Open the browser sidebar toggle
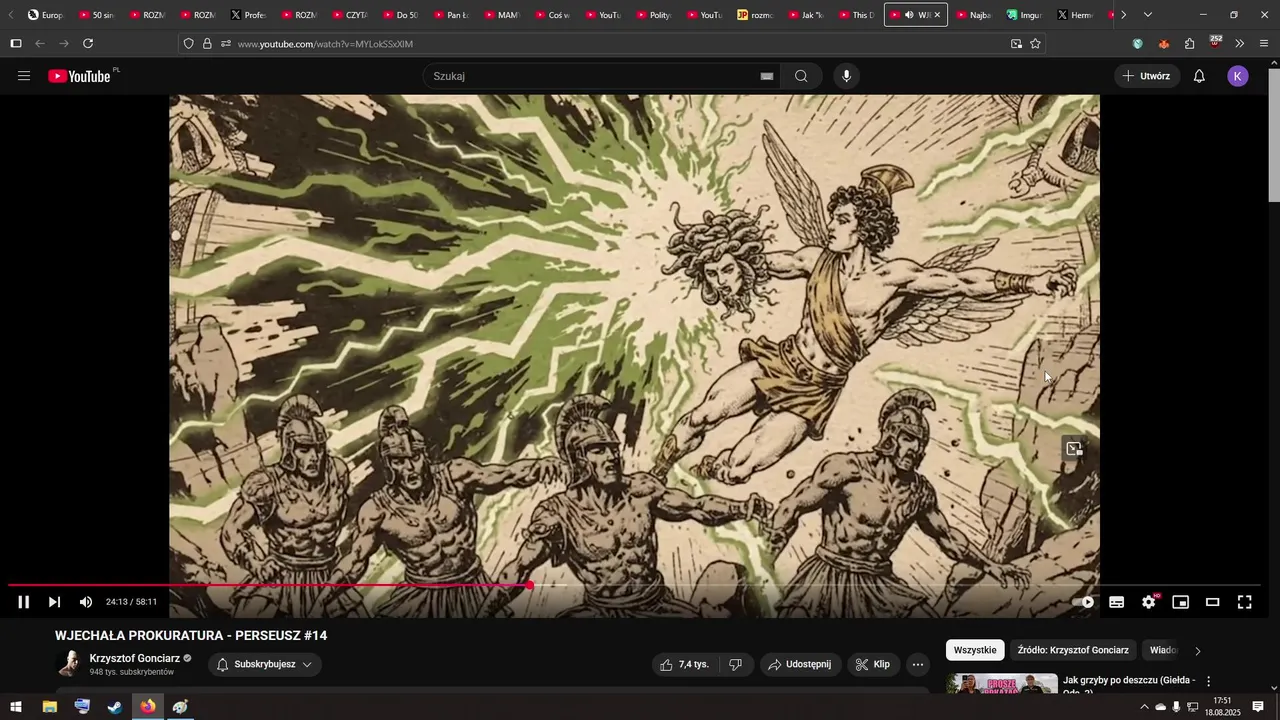Screen dimensions: 1280x720 tap(15, 44)
